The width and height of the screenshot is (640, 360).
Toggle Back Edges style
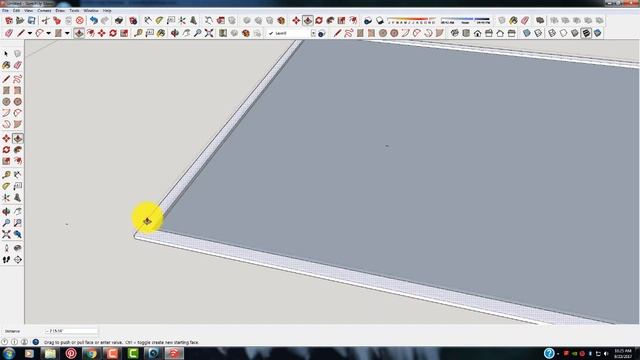538,33
